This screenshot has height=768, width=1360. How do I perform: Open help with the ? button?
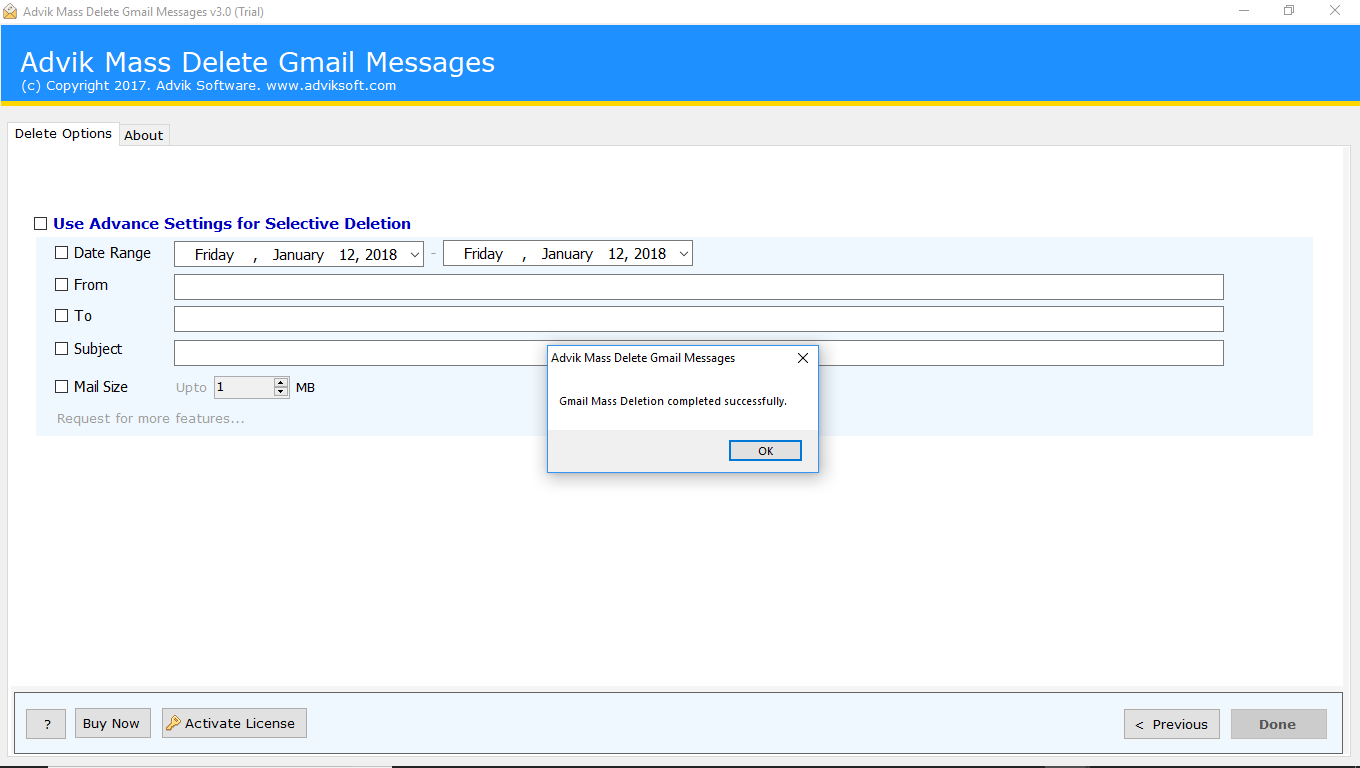[46, 724]
